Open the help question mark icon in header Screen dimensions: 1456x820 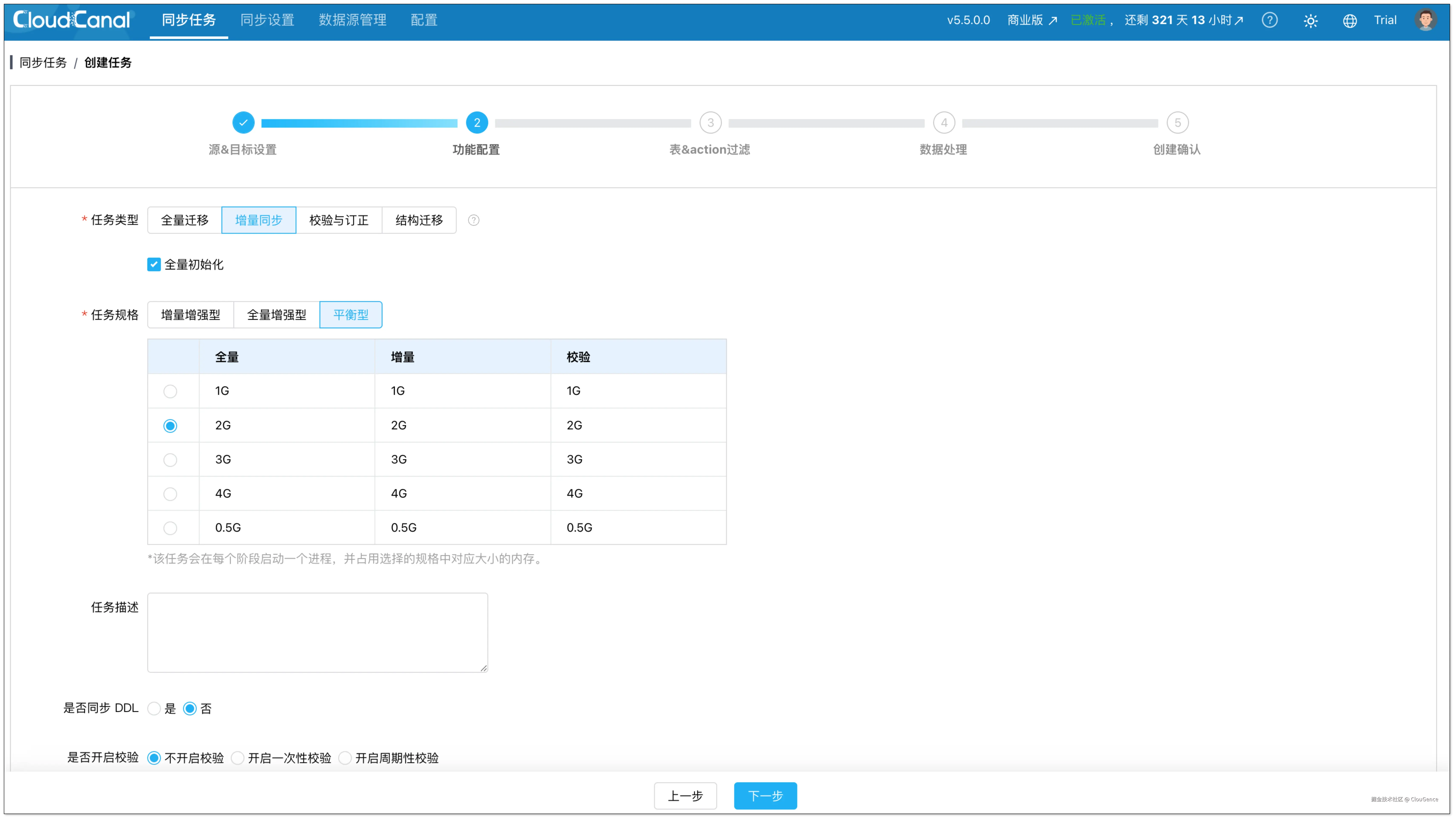(1270, 20)
